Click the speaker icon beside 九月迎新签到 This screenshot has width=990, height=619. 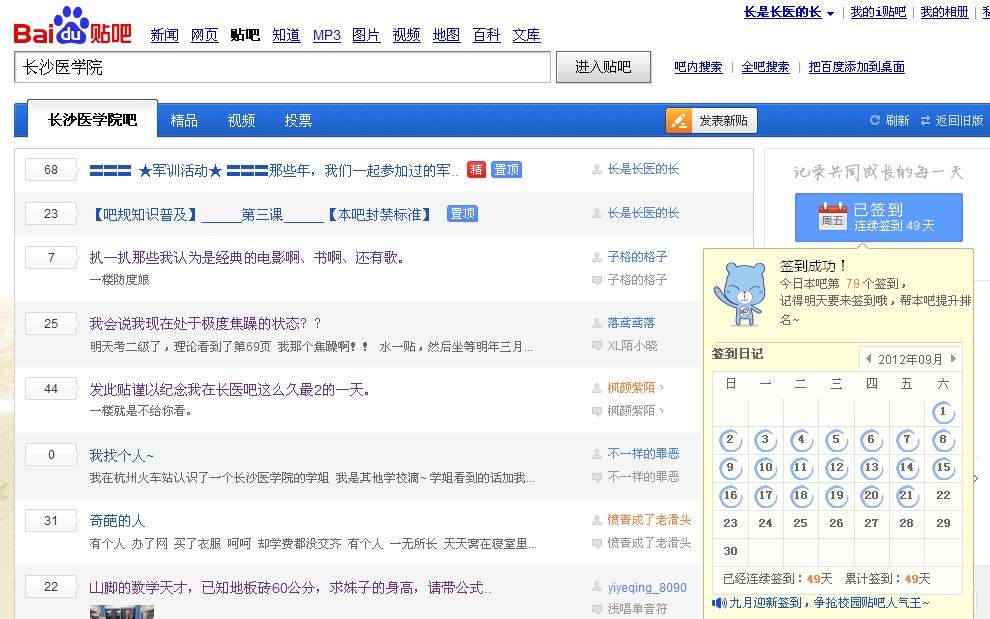click(x=719, y=603)
